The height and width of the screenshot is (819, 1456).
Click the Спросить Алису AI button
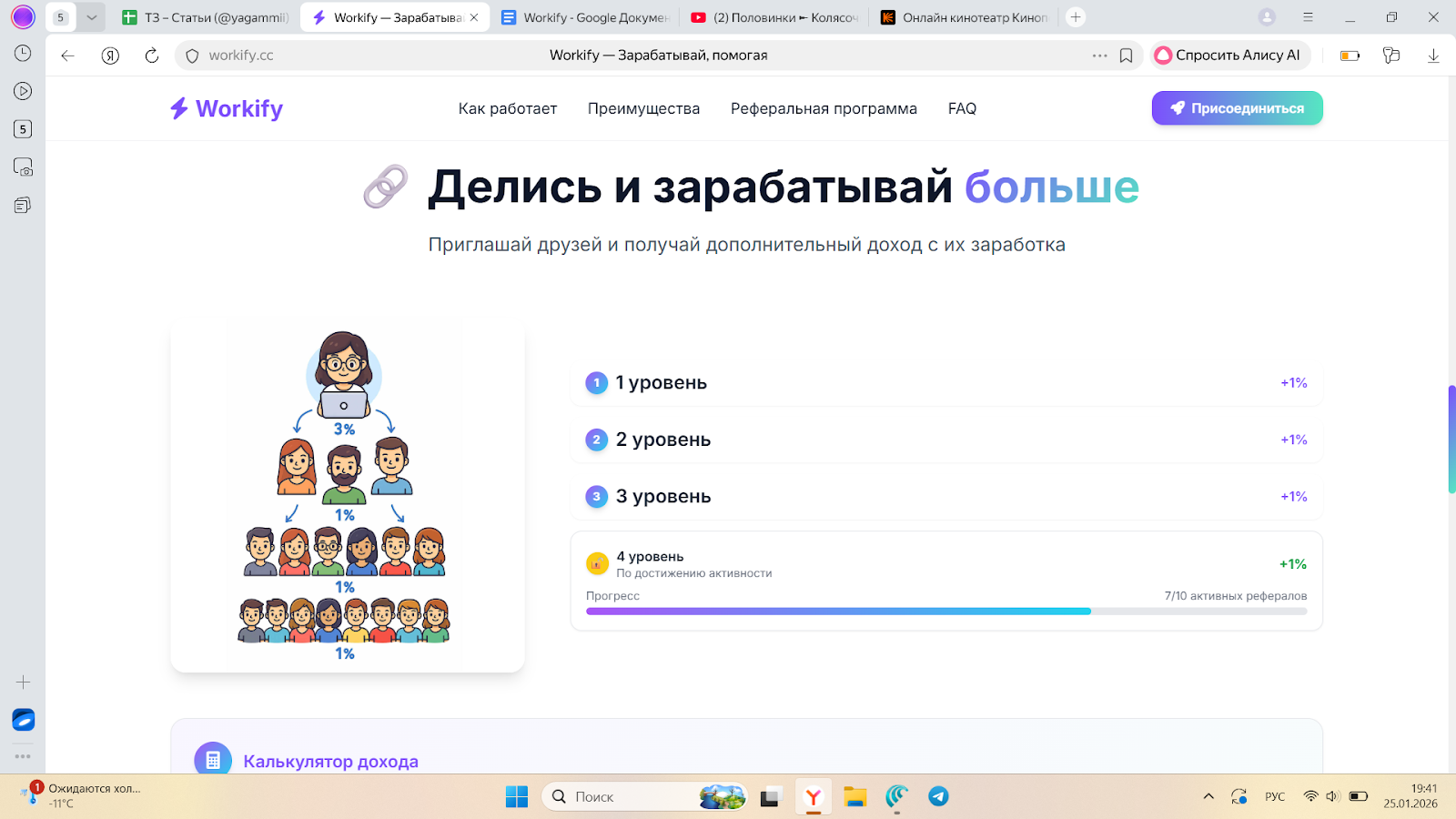(1229, 56)
